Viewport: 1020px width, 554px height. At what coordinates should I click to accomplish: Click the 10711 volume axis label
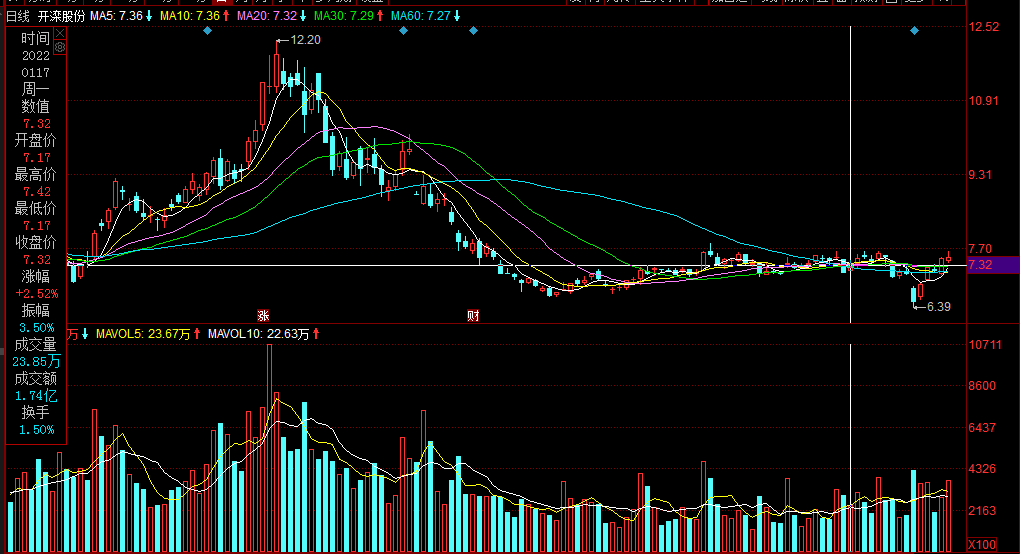984,345
